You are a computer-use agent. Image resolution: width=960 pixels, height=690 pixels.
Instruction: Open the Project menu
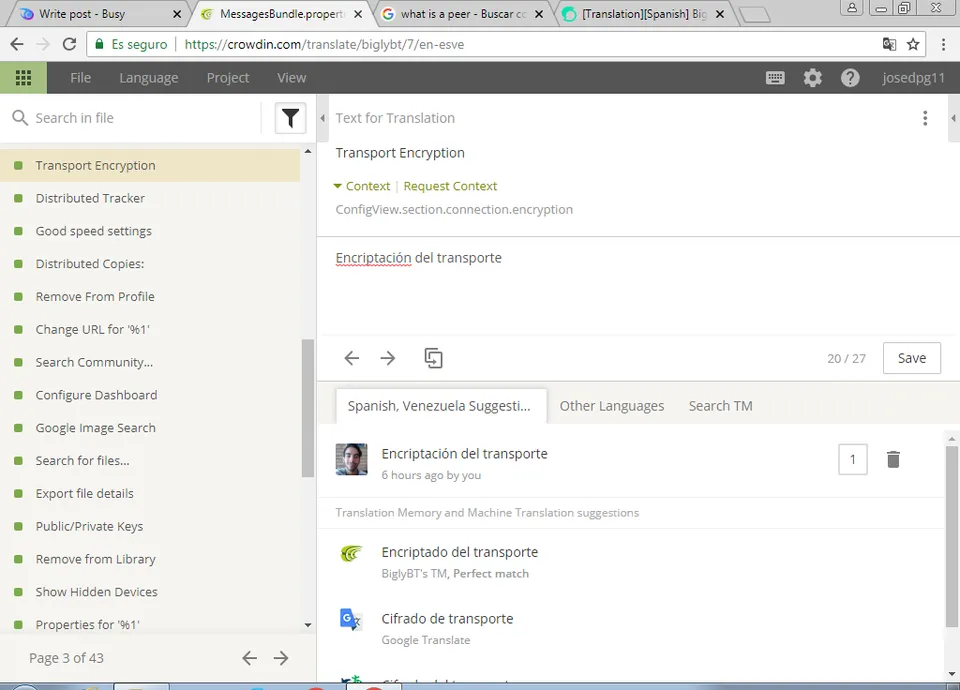[228, 78]
